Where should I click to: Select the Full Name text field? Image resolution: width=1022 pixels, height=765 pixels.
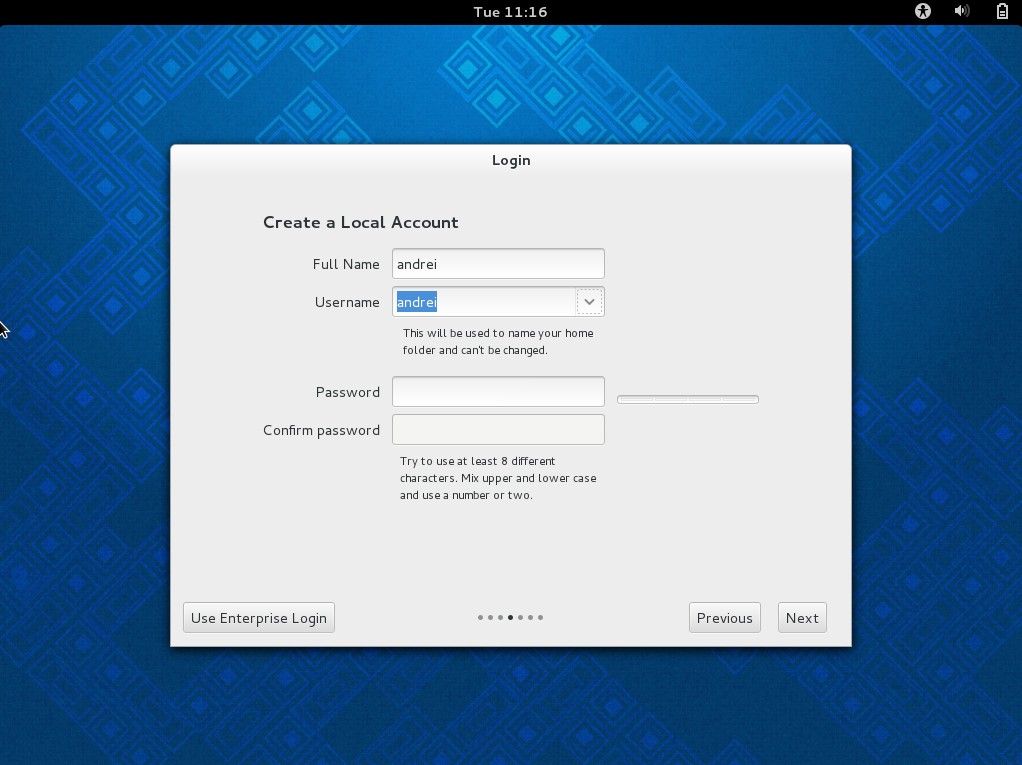click(x=497, y=263)
